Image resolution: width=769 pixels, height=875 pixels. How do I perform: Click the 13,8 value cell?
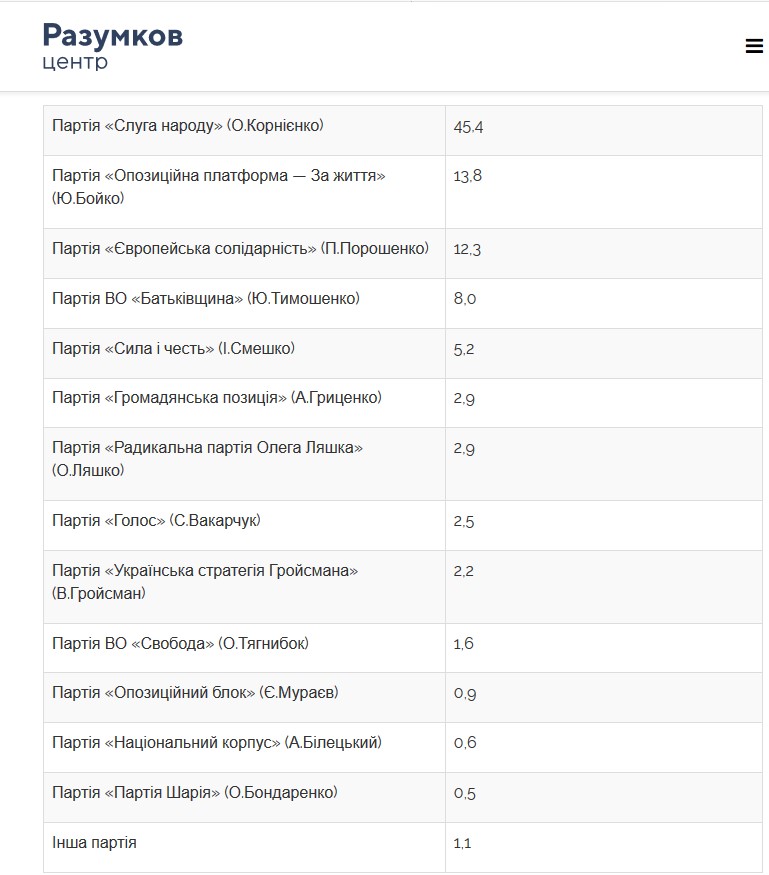604,192
